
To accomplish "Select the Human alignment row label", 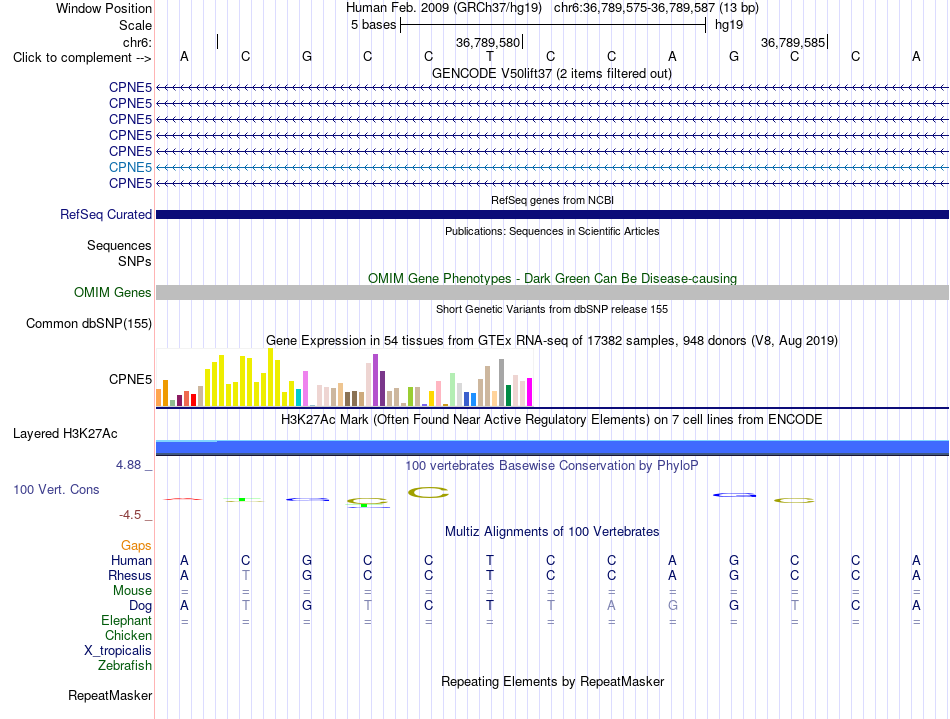I will (x=131, y=560).
